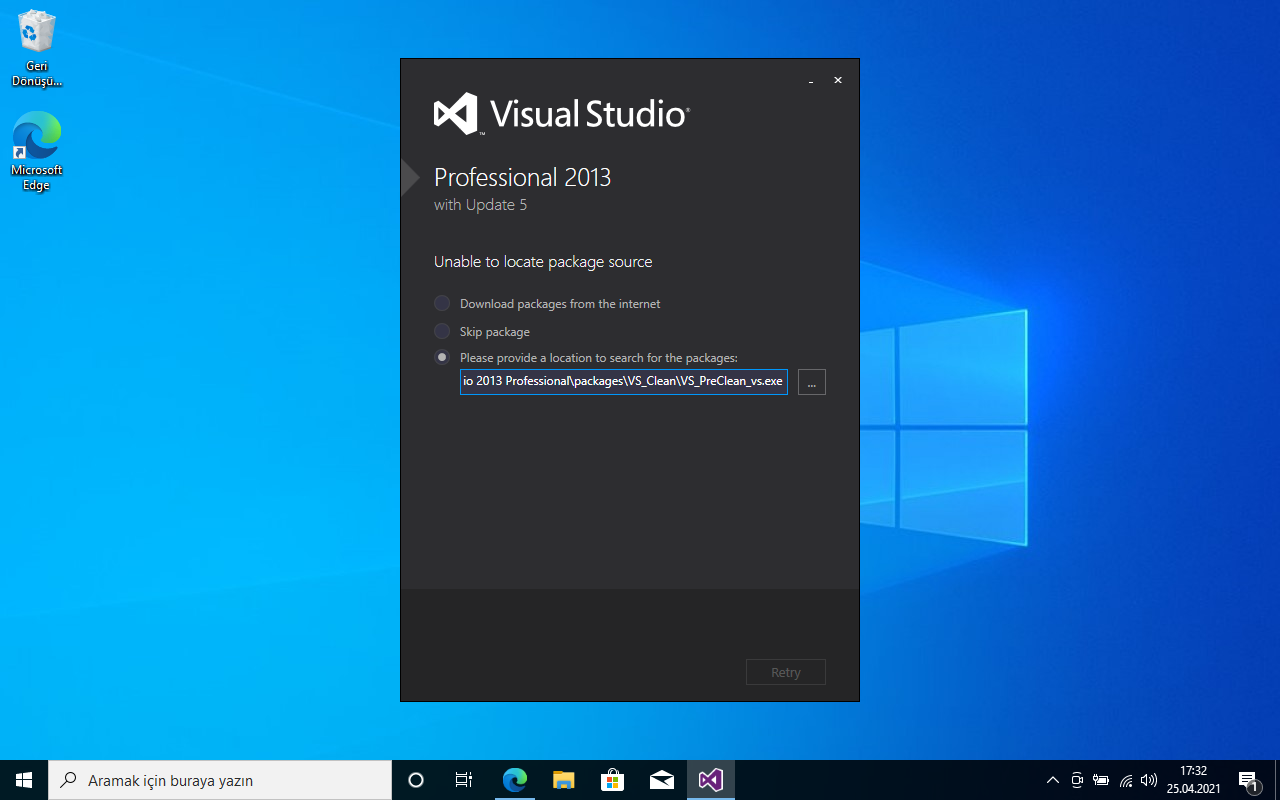Image resolution: width=1280 pixels, height=800 pixels.
Task: Open the battery status tray icon
Action: pos(1101,780)
